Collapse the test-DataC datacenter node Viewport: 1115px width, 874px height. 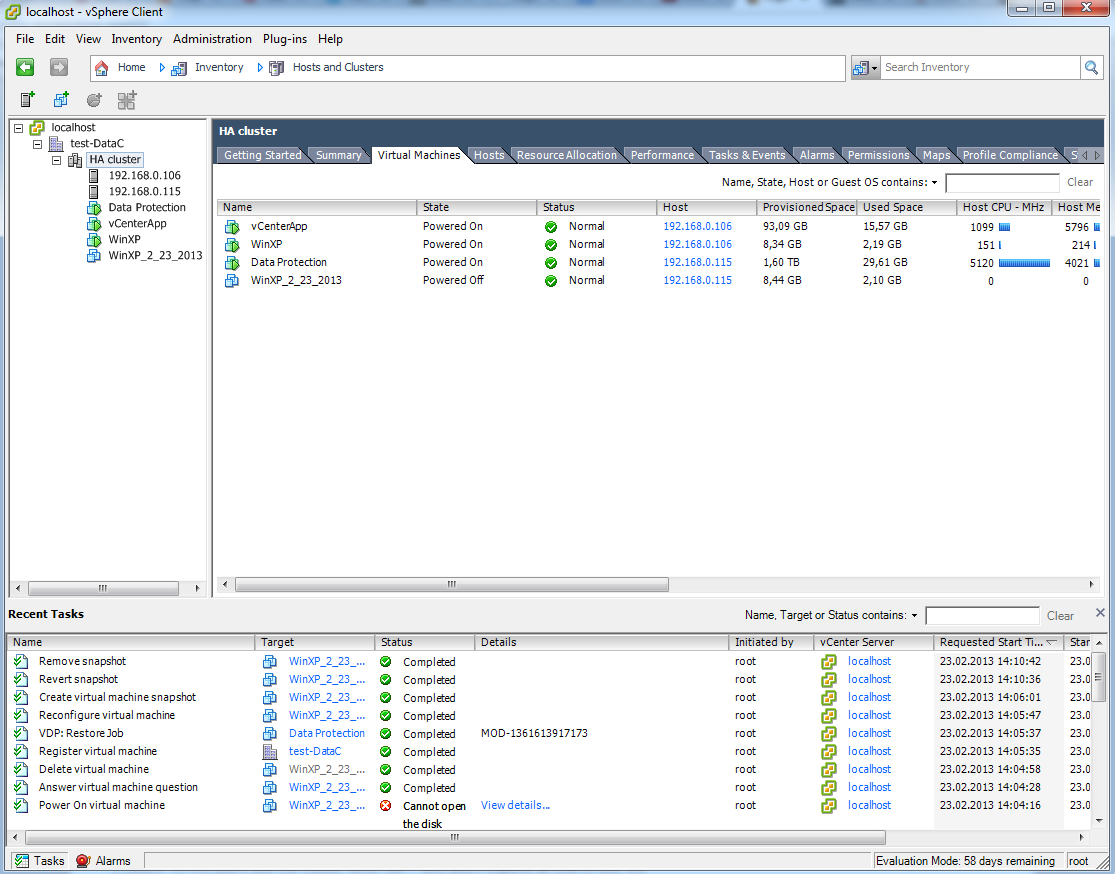tap(38, 144)
